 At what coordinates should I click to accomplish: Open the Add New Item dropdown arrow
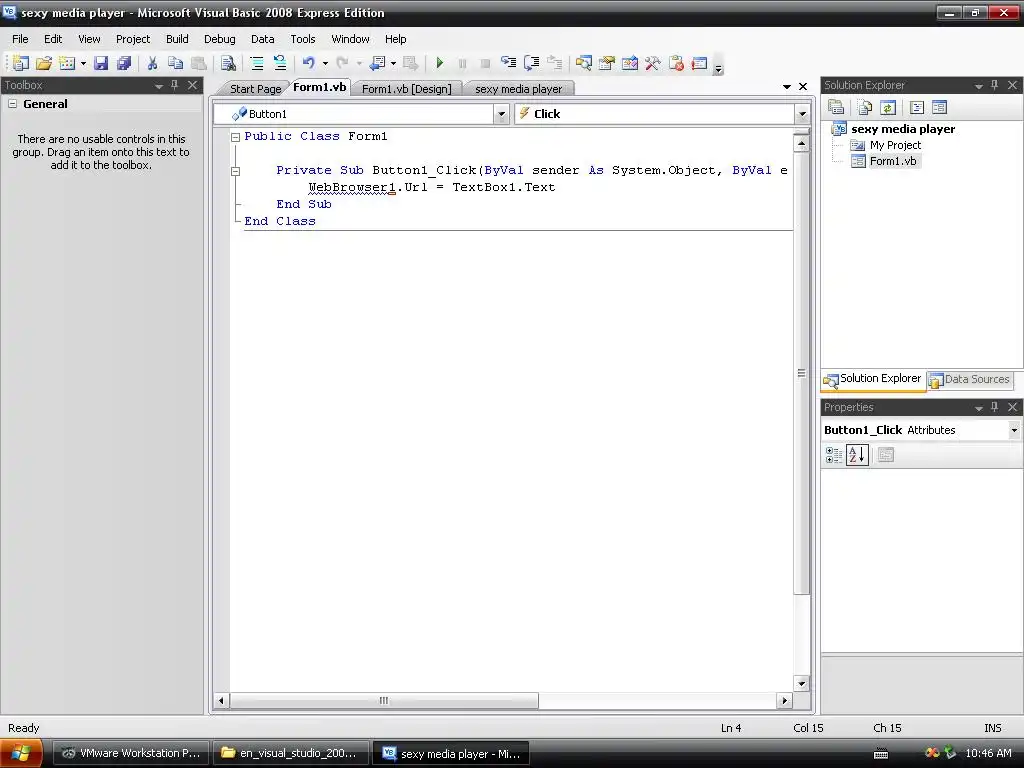click(83, 63)
